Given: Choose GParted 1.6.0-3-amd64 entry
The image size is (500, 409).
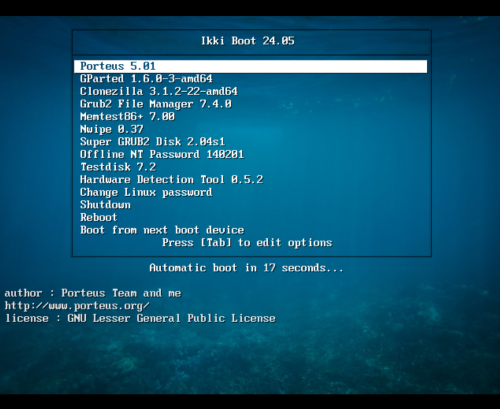Looking at the screenshot, I should [146, 79].
